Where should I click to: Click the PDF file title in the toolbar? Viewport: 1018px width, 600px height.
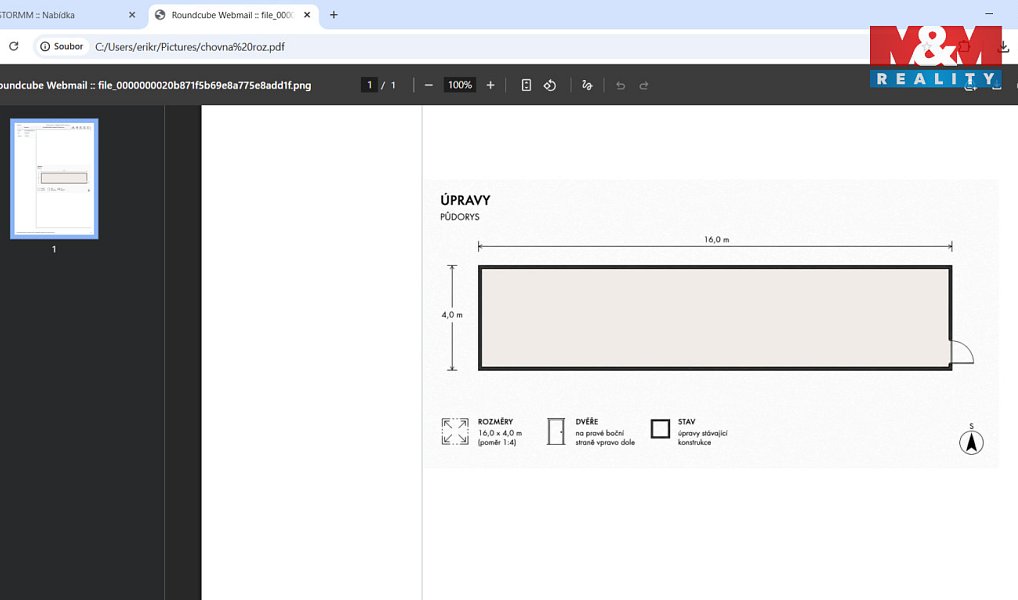coord(156,85)
